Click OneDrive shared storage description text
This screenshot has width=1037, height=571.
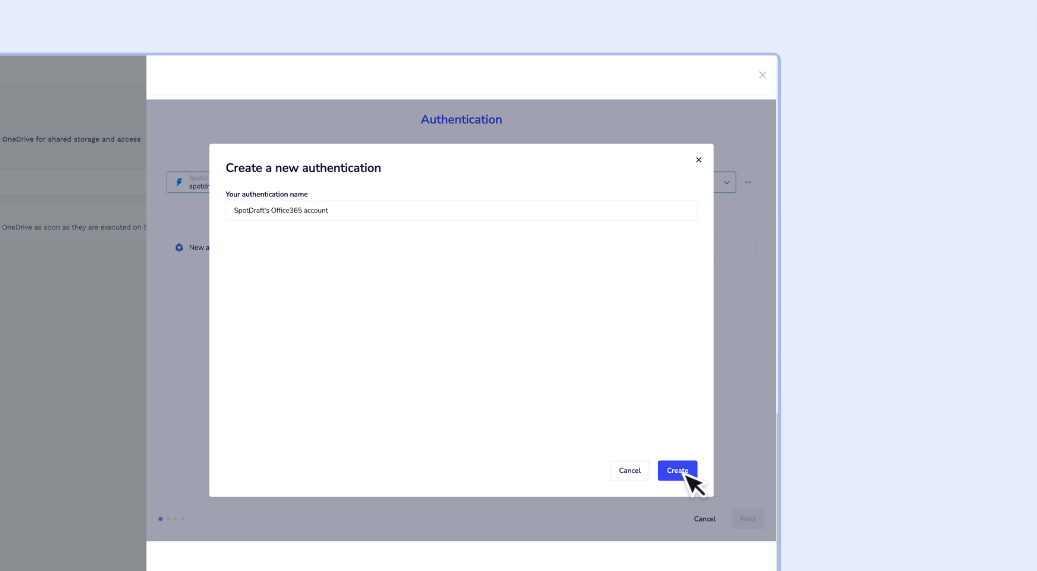pos(71,139)
